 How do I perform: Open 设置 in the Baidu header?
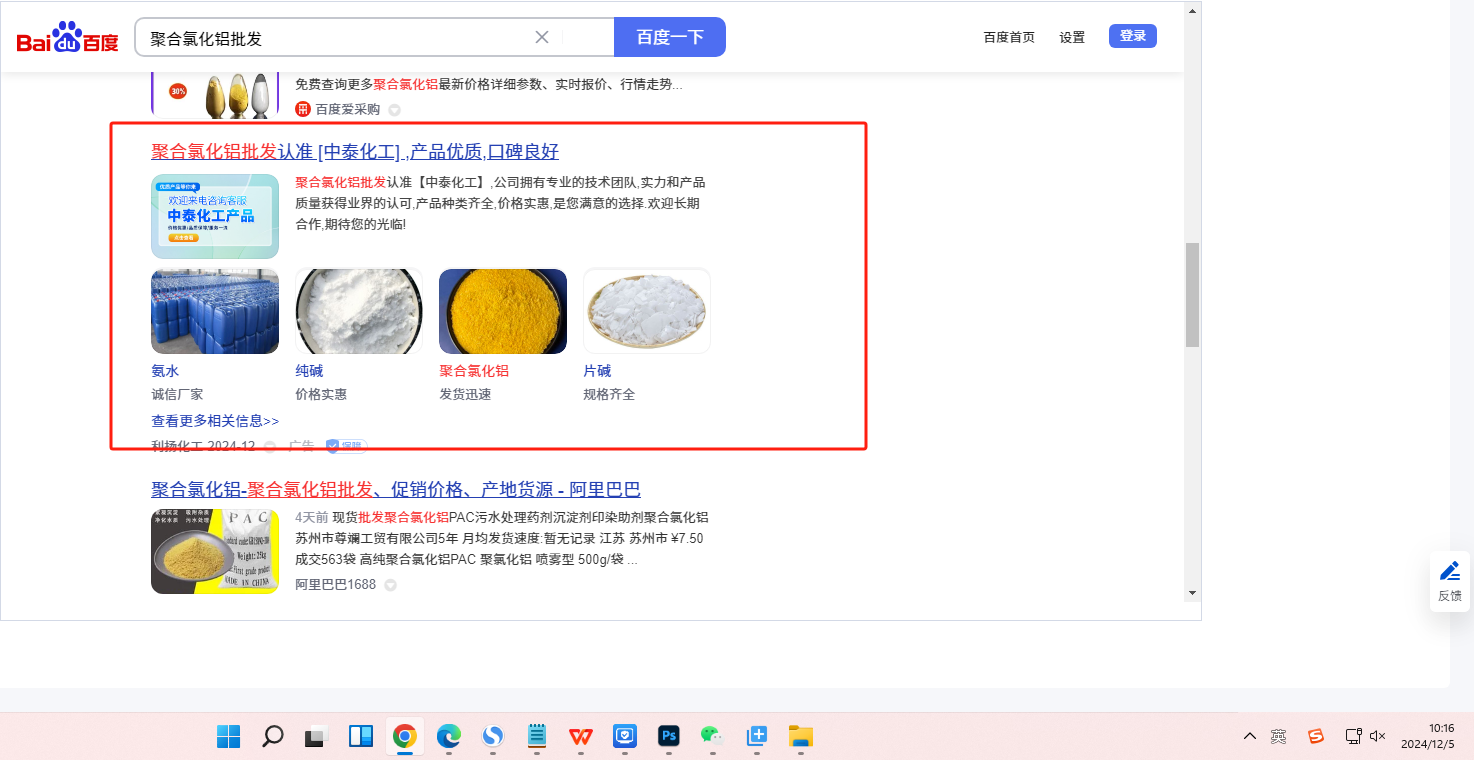tap(1072, 37)
